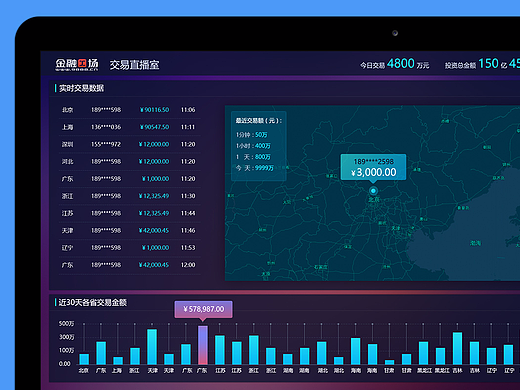Click the 今日交易 4800 万元 statistic
This screenshot has width=520, height=390.
pyautogui.click(x=394, y=64)
